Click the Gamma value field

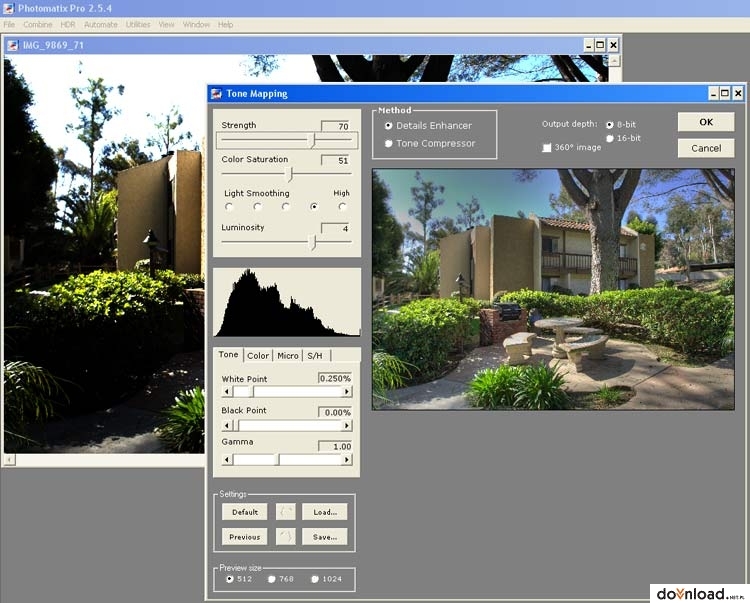pos(335,446)
